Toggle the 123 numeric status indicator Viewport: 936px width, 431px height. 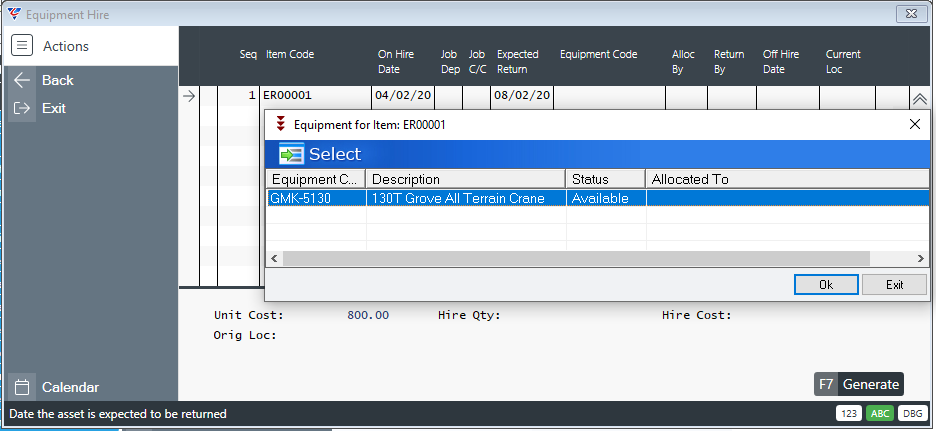pyautogui.click(x=849, y=414)
